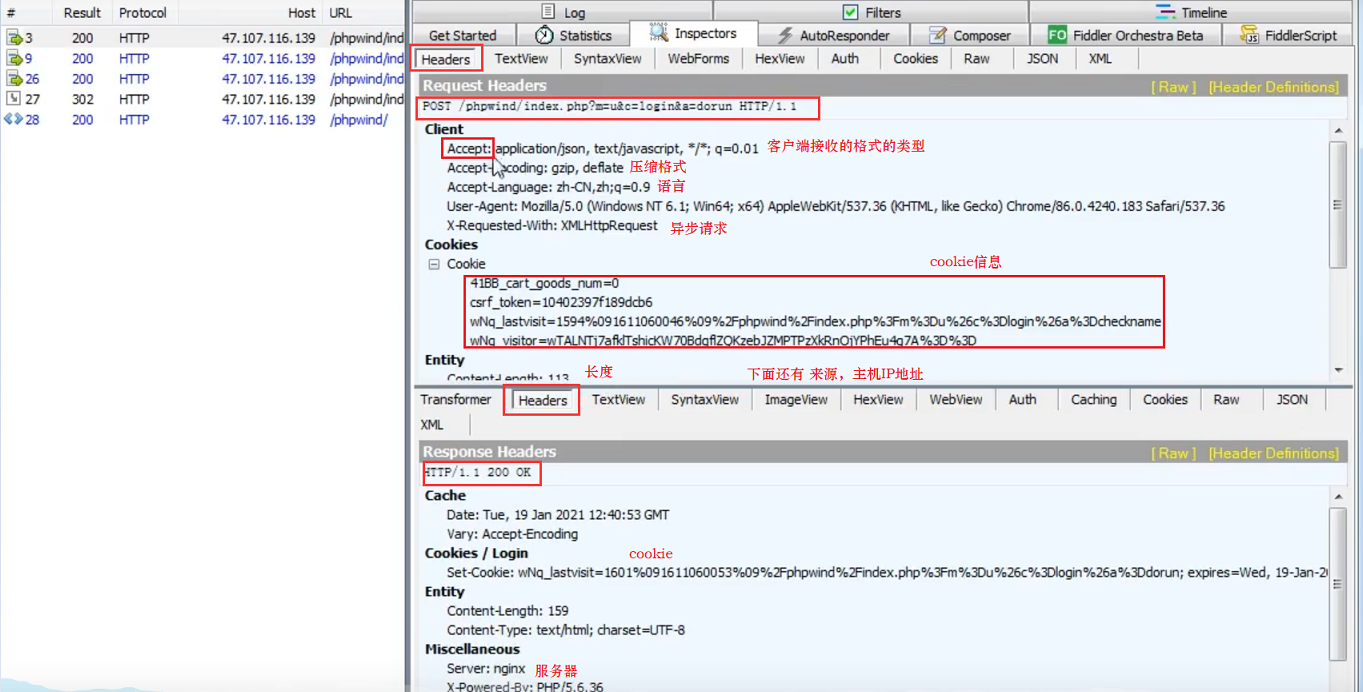1363x692 pixels.
Task: Switch to the Get Started tab
Action: click(x=462, y=35)
